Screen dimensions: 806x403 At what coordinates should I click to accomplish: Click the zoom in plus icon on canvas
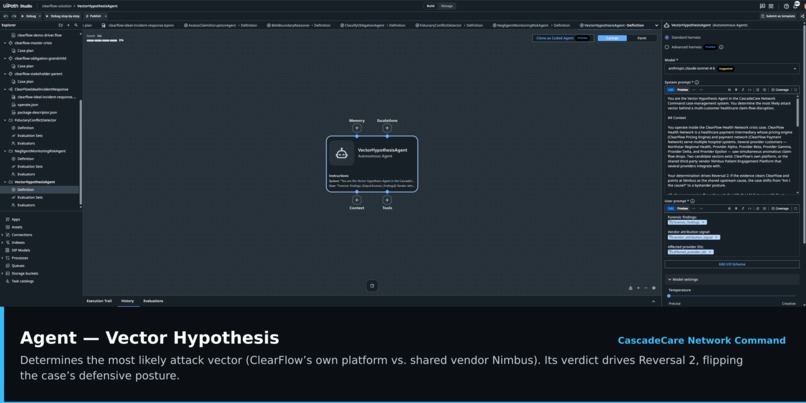638,288
